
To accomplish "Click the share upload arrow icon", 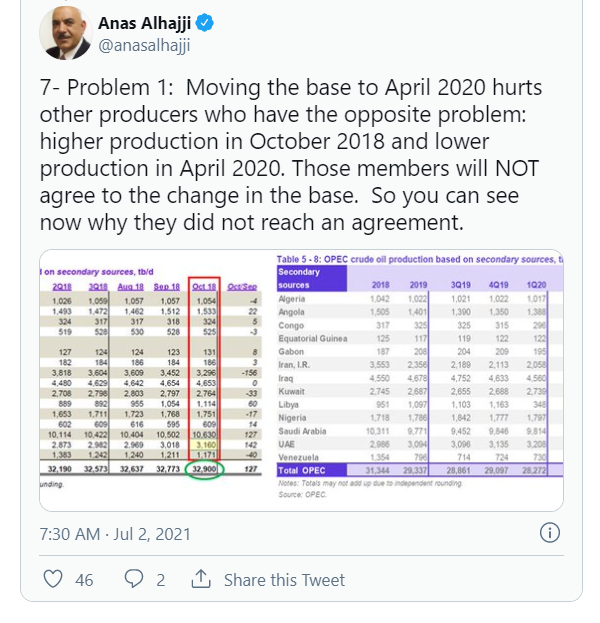I will point(201,578).
